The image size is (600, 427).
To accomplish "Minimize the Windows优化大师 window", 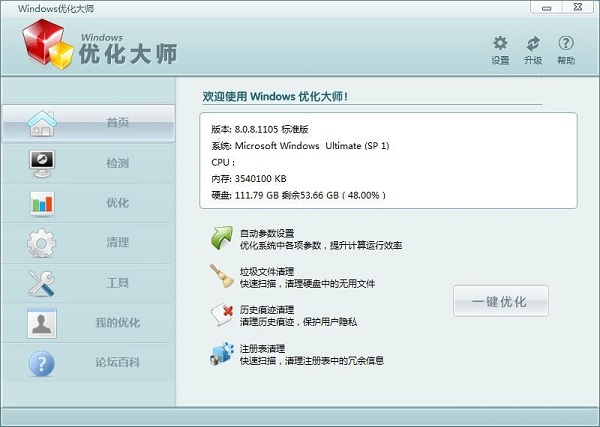I will coord(546,7).
